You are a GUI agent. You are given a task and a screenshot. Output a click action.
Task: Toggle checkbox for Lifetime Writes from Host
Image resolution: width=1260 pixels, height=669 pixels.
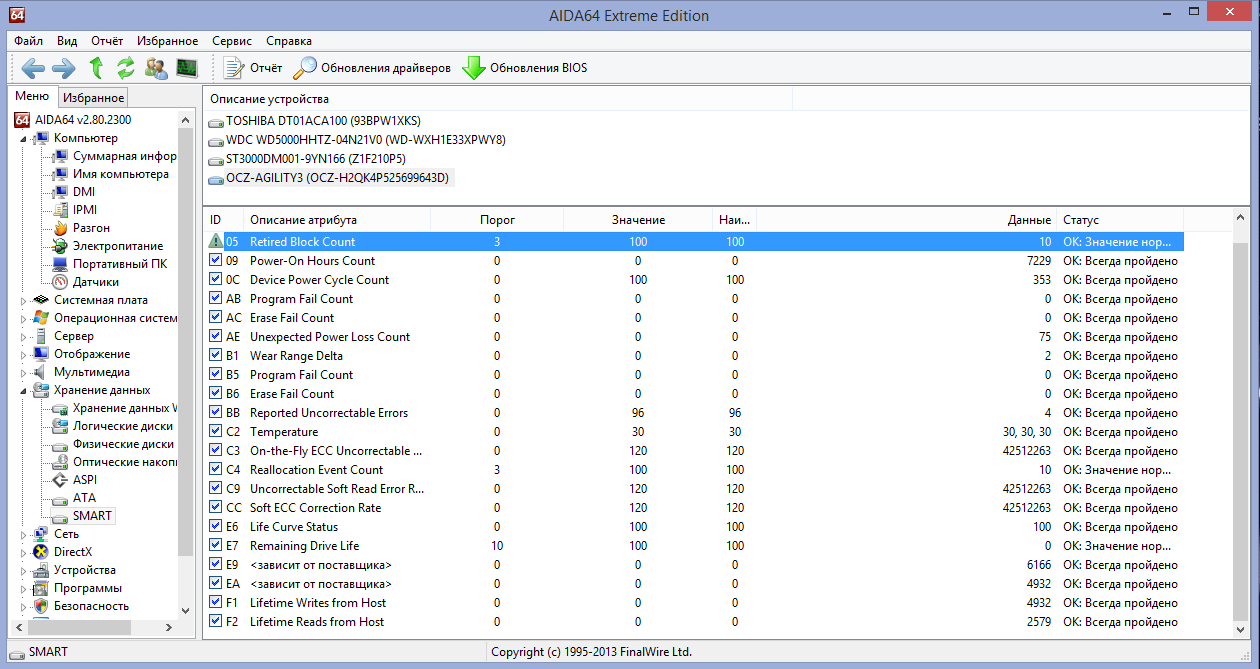(x=215, y=603)
